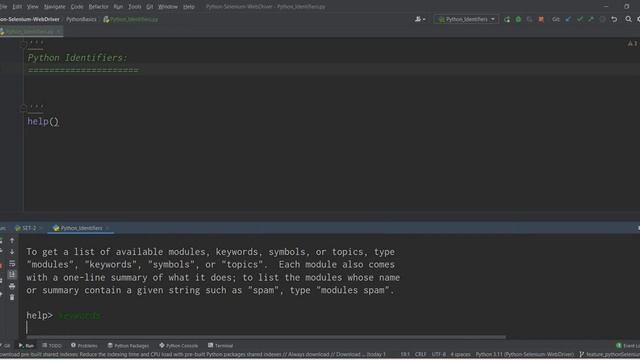Click the green Git Commit checkmark
This screenshot has height=360, width=640.
[580, 19]
